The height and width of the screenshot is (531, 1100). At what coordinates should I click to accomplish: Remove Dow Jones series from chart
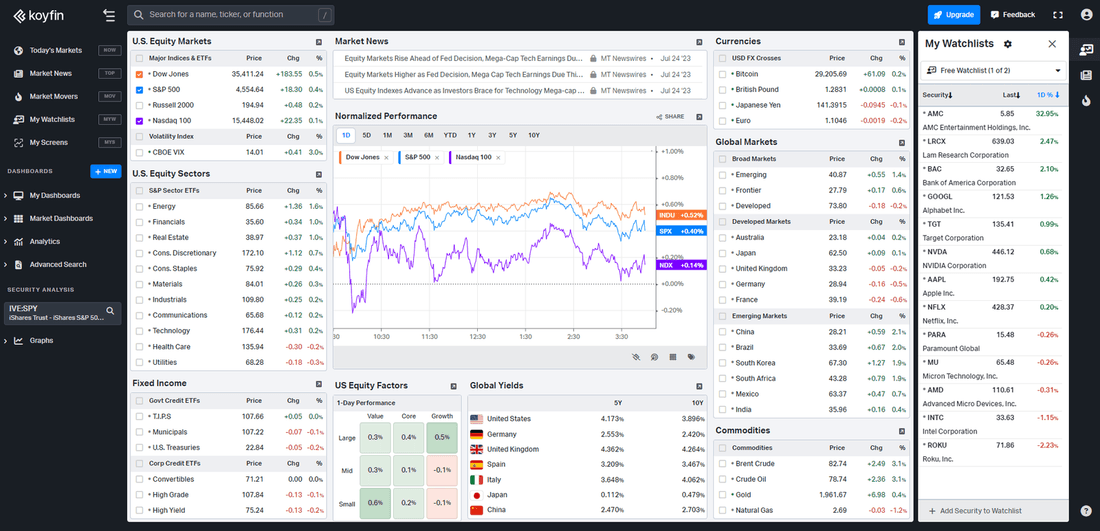386,158
